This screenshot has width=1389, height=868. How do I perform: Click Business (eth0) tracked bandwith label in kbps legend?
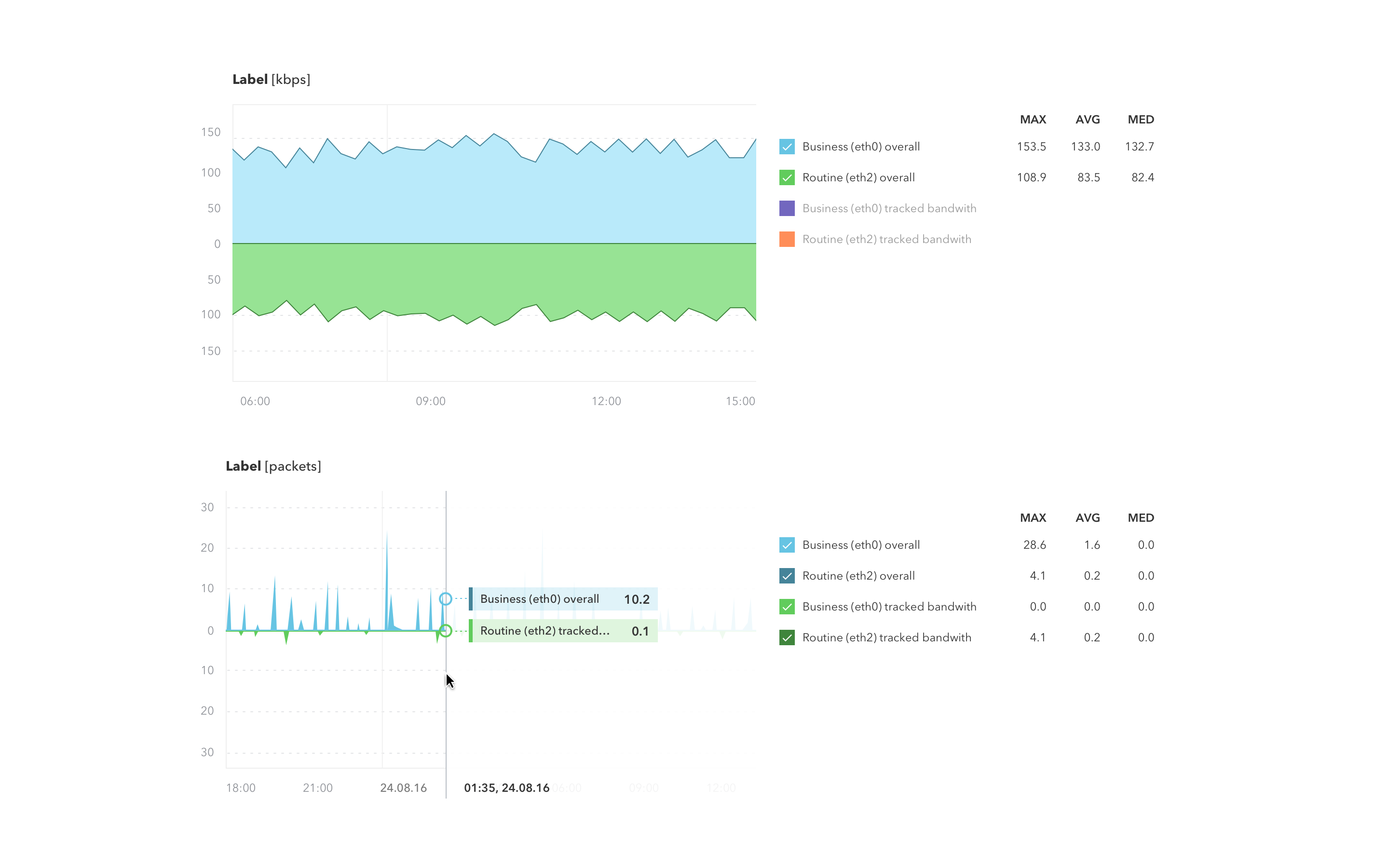(889, 208)
